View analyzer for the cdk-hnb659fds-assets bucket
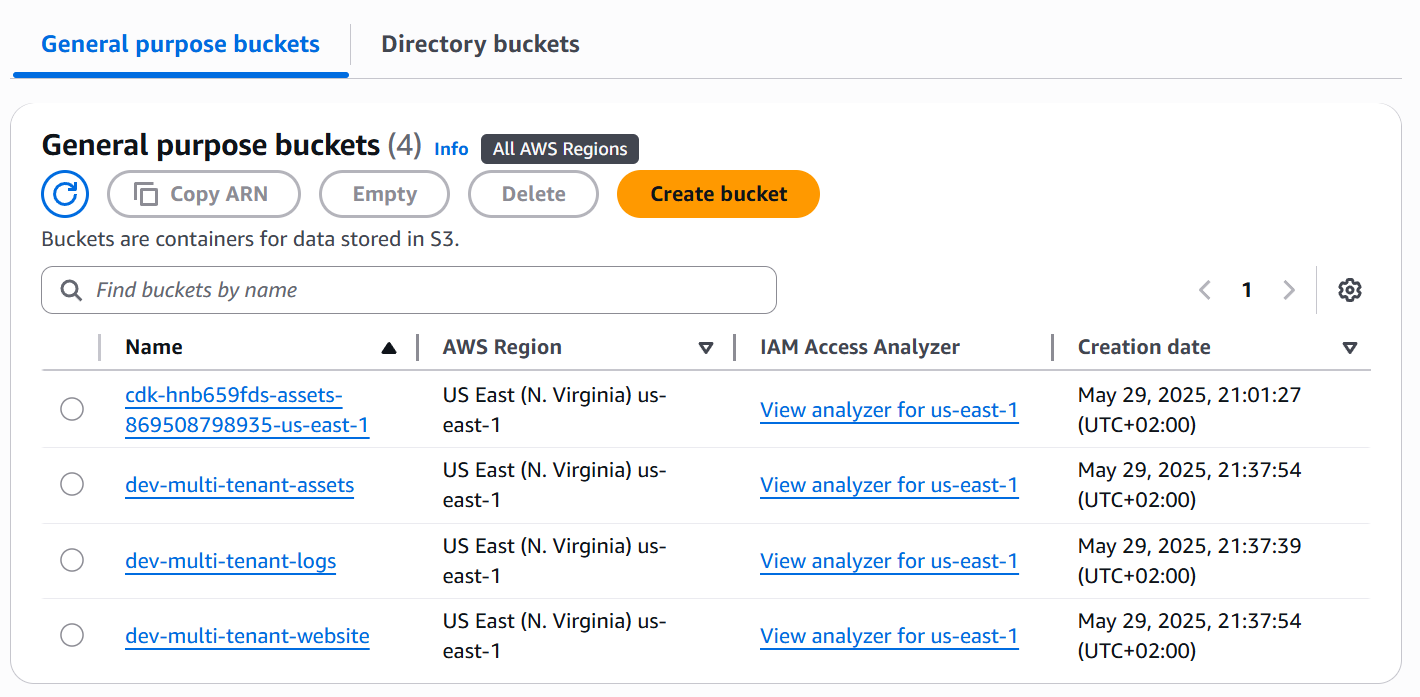This screenshot has width=1420, height=697. pyautogui.click(x=889, y=410)
